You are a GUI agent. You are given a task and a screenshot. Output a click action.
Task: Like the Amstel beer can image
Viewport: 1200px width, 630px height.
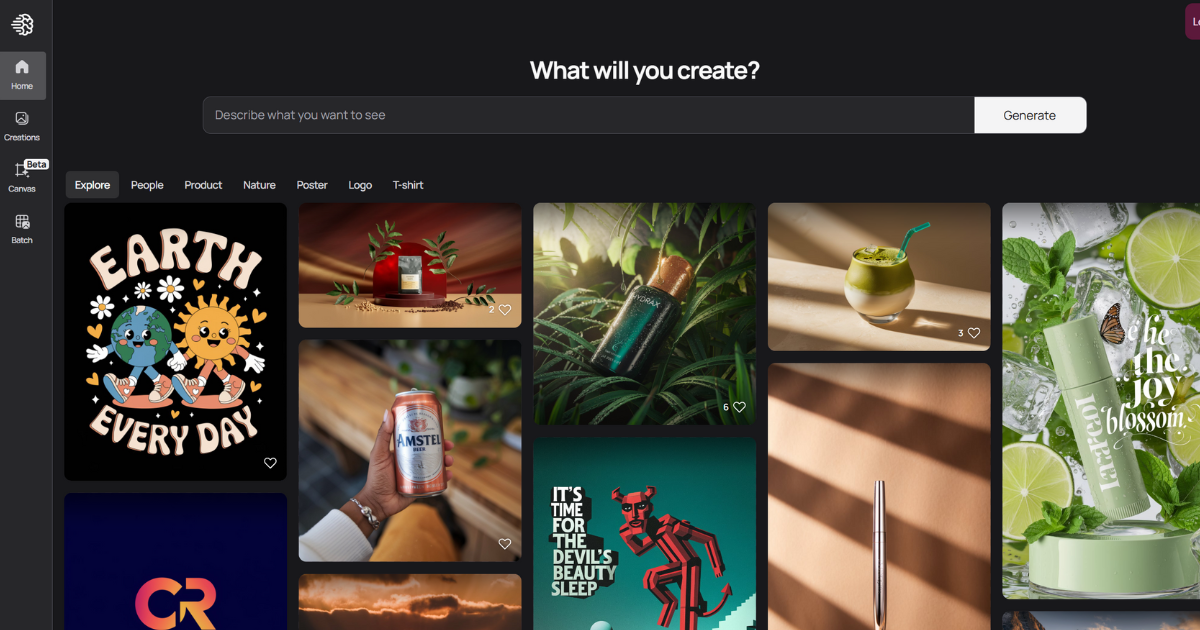coord(504,544)
